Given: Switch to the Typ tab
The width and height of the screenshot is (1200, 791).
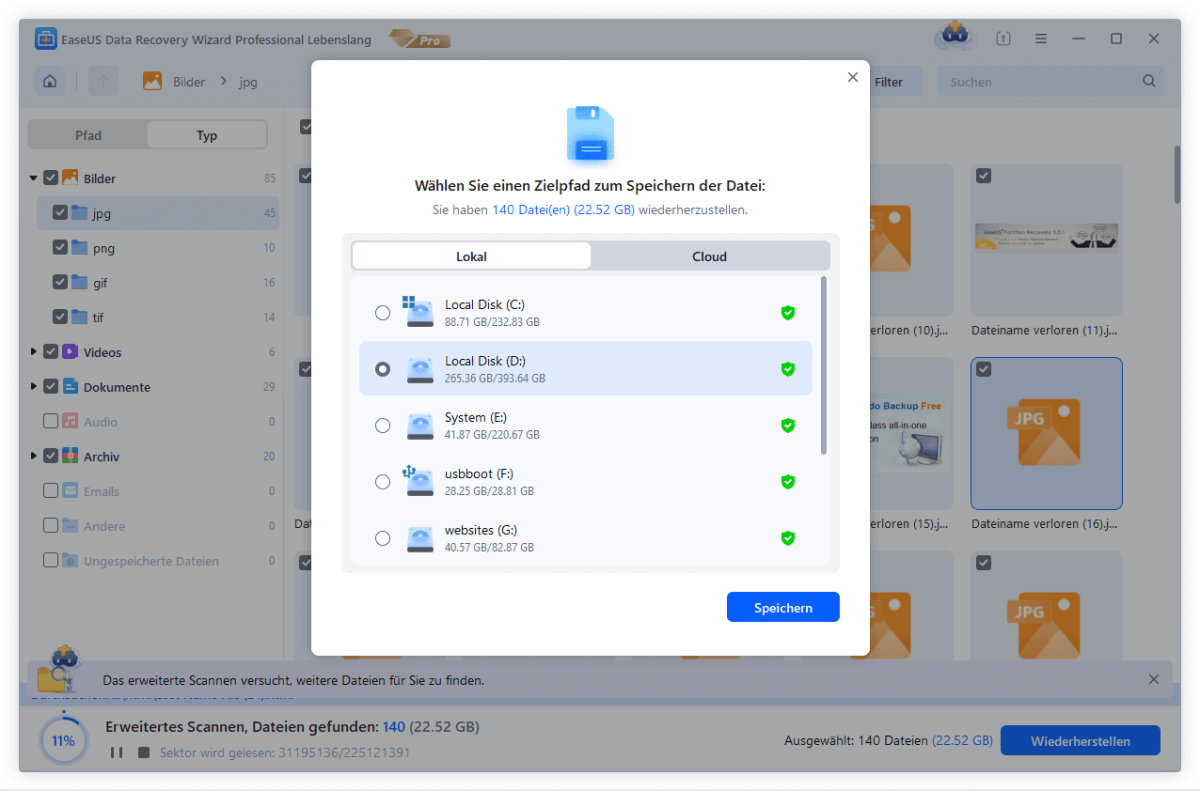Looking at the screenshot, I should coord(207,135).
